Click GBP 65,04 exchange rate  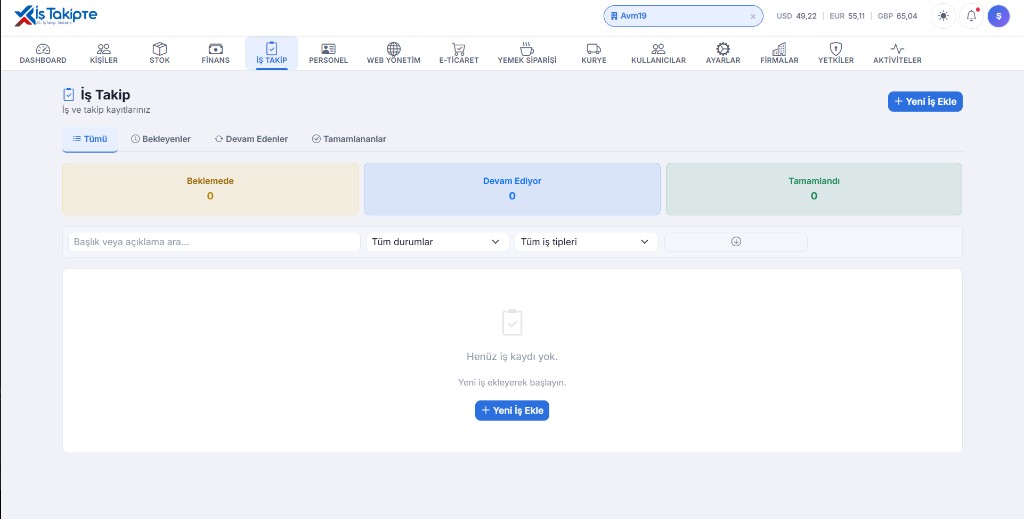897,16
